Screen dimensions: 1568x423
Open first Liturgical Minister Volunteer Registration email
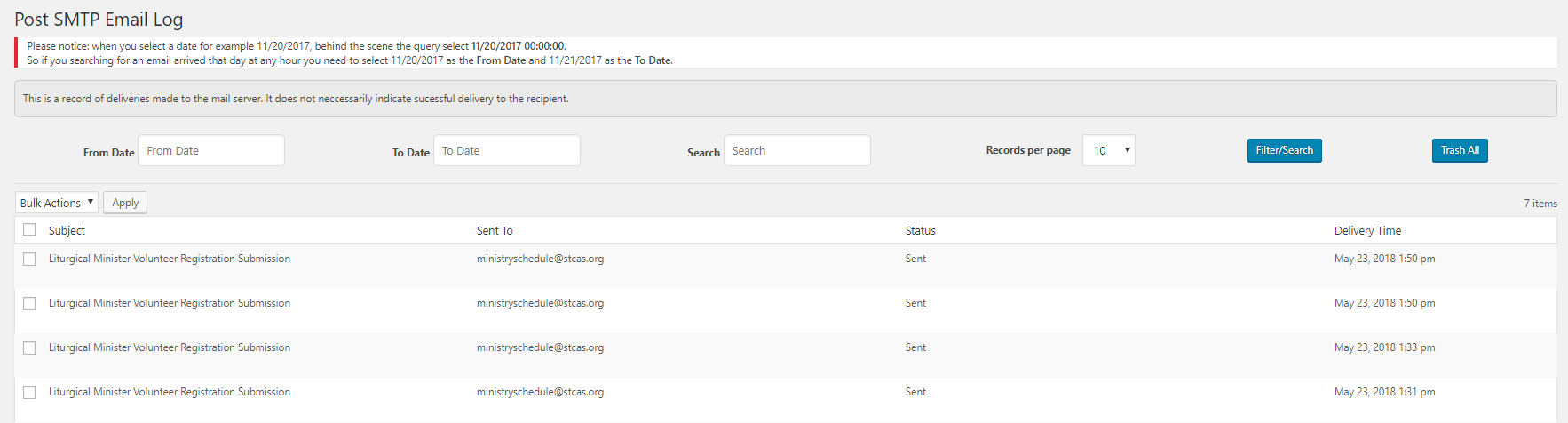(x=170, y=259)
